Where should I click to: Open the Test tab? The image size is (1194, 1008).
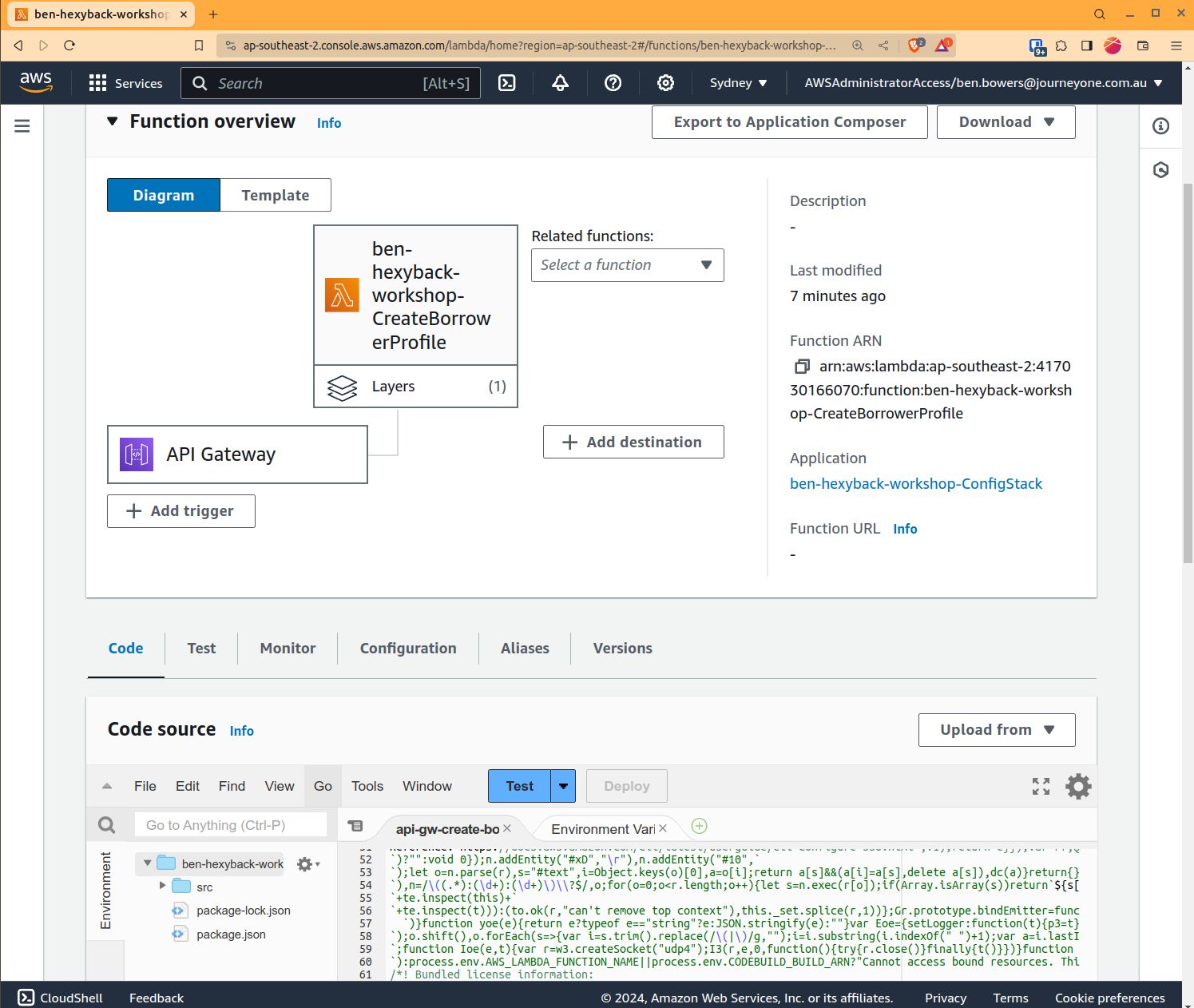tap(201, 649)
